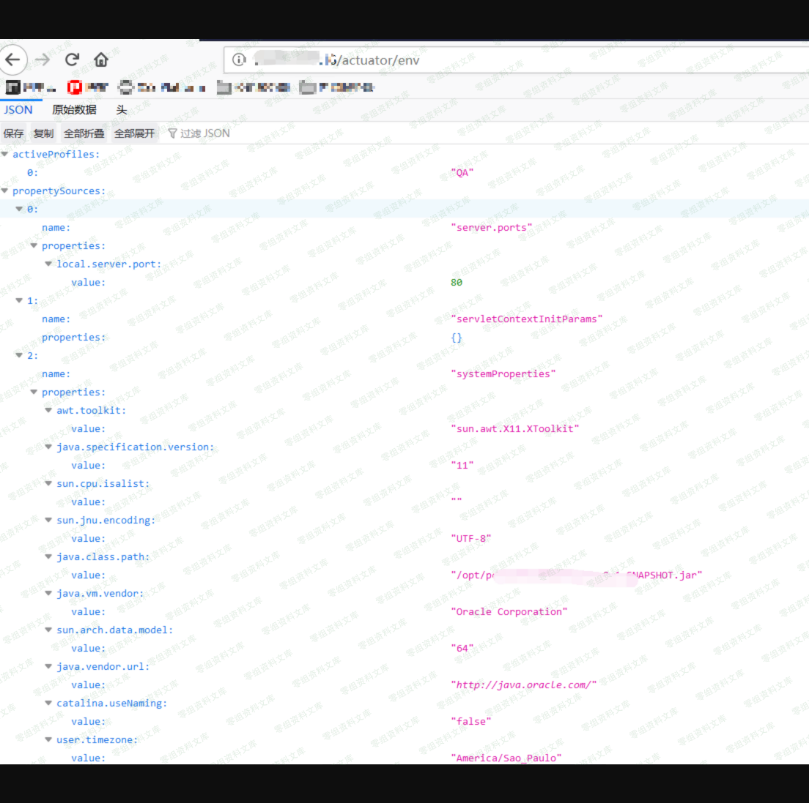Click the 保存 save button

point(14,133)
